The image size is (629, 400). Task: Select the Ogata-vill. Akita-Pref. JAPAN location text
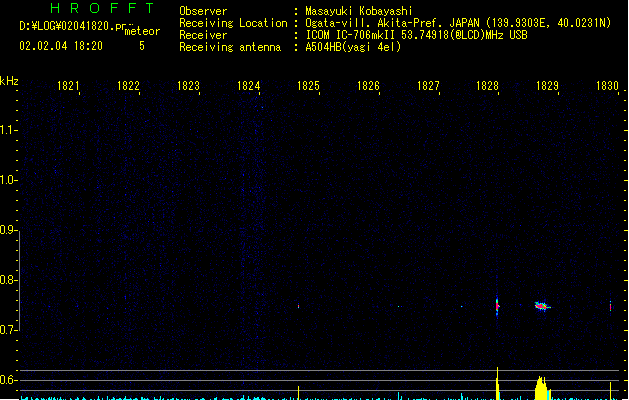pos(458,23)
